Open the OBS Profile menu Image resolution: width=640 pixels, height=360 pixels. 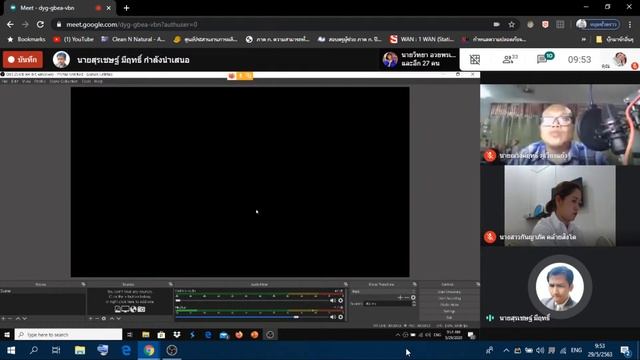tap(40, 82)
